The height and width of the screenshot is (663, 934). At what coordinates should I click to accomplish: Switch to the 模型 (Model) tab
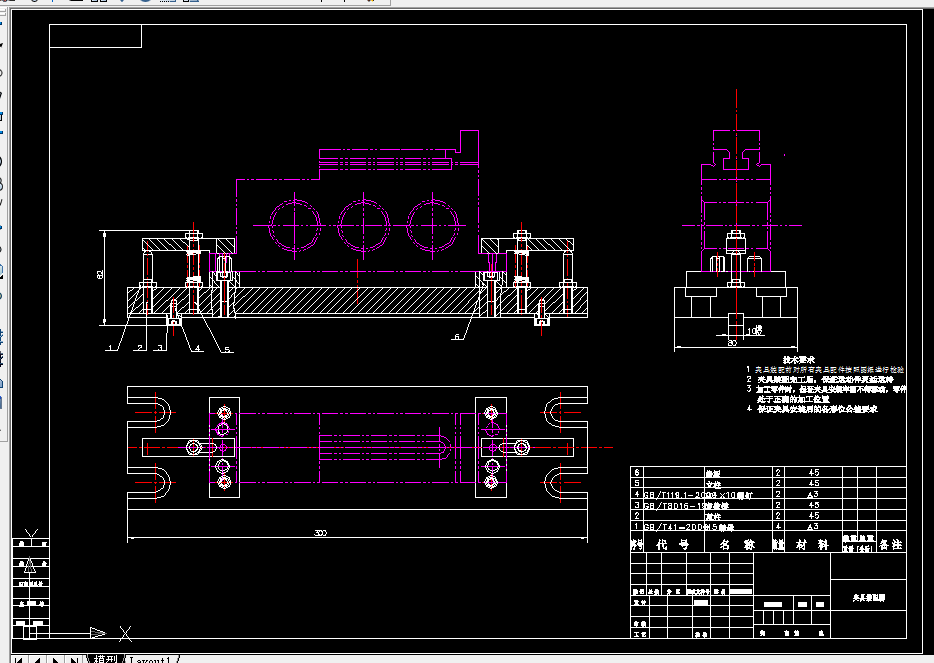point(105,659)
